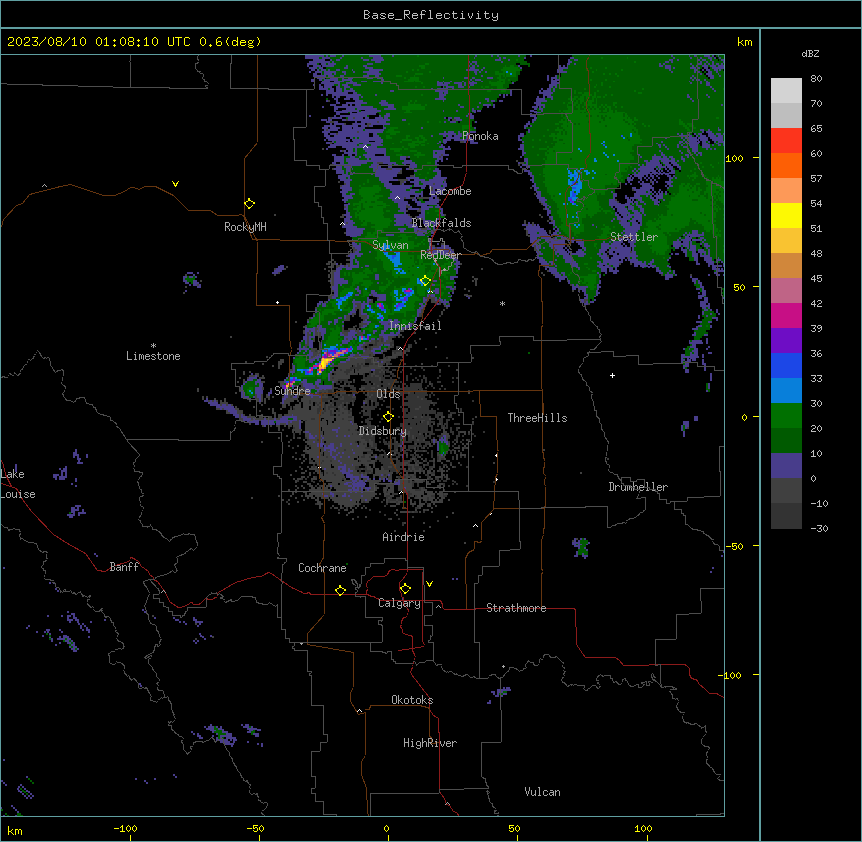This screenshot has width=862, height=842.
Task: Click the white plus marker west of Drumheller
Action: click(612, 375)
